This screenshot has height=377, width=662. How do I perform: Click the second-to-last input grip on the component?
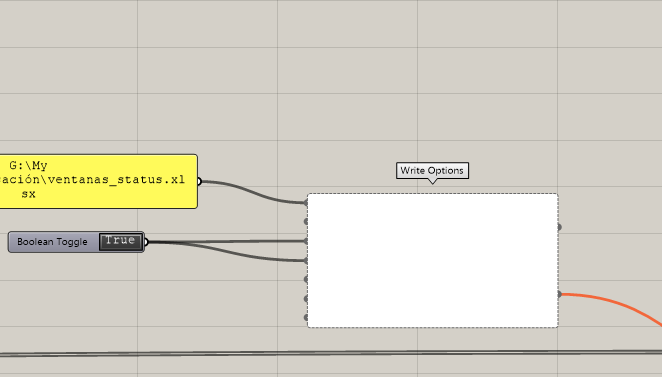click(x=306, y=299)
